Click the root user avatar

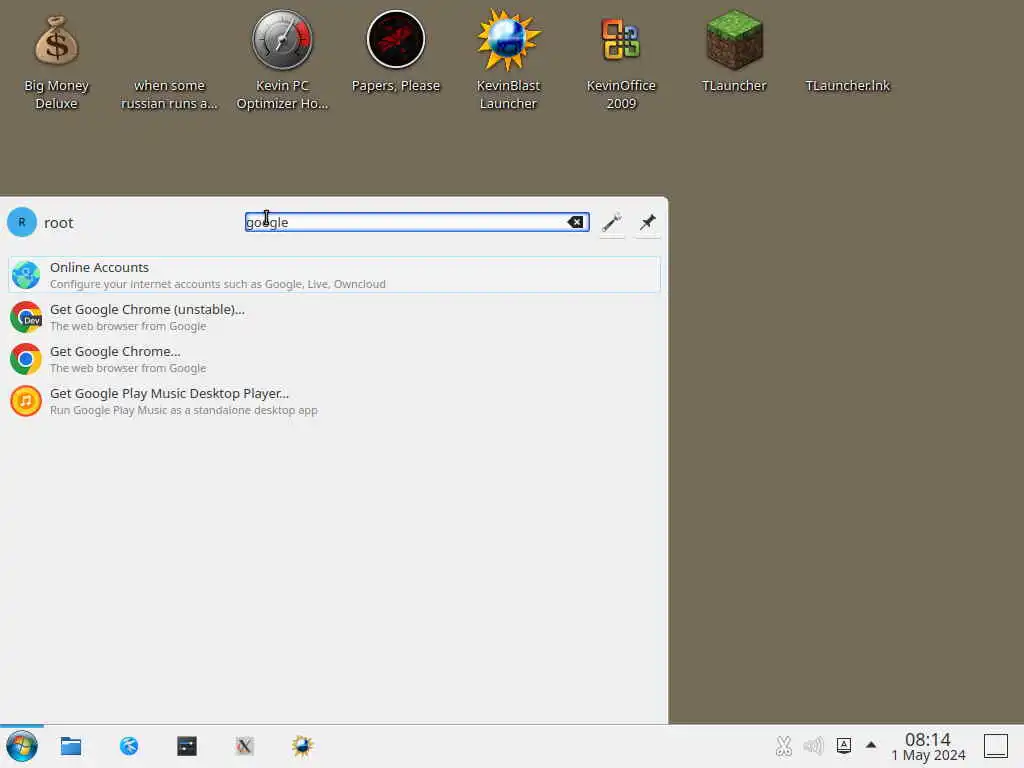click(22, 222)
